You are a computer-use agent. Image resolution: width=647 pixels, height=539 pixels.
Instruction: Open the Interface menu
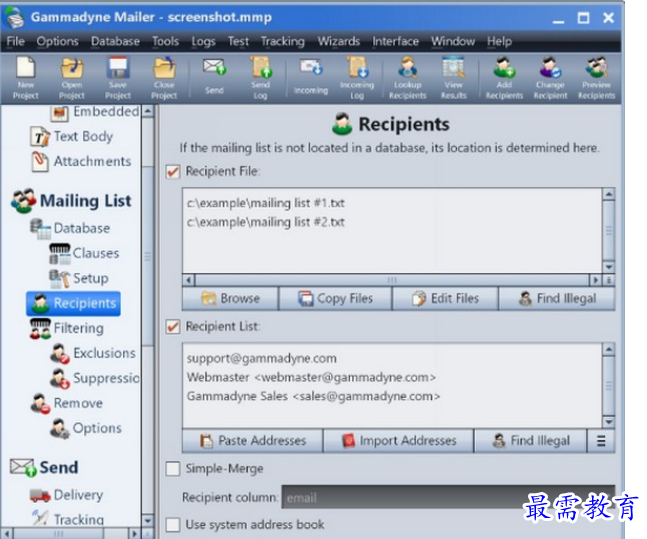pos(395,41)
